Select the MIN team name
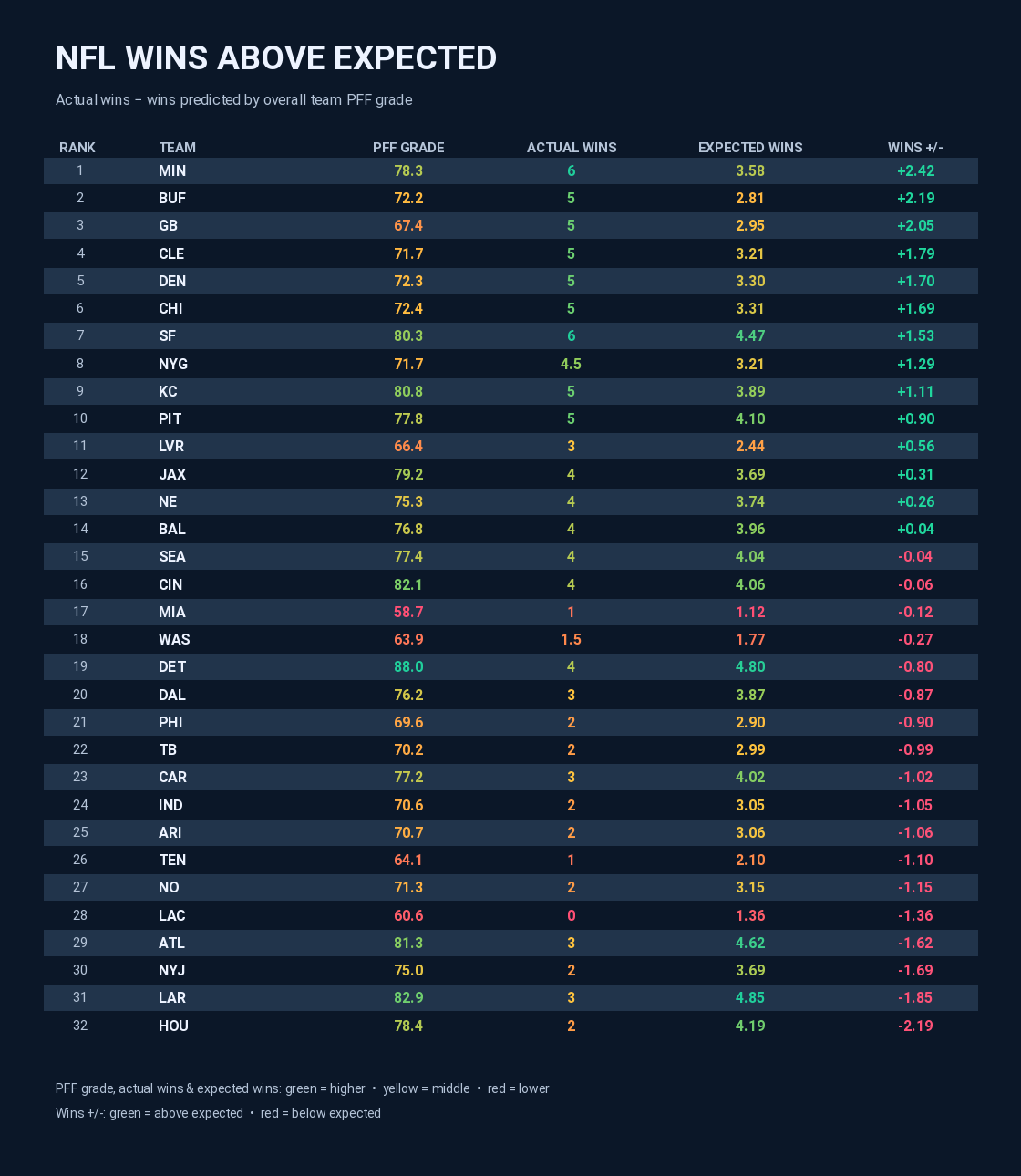 (172, 170)
